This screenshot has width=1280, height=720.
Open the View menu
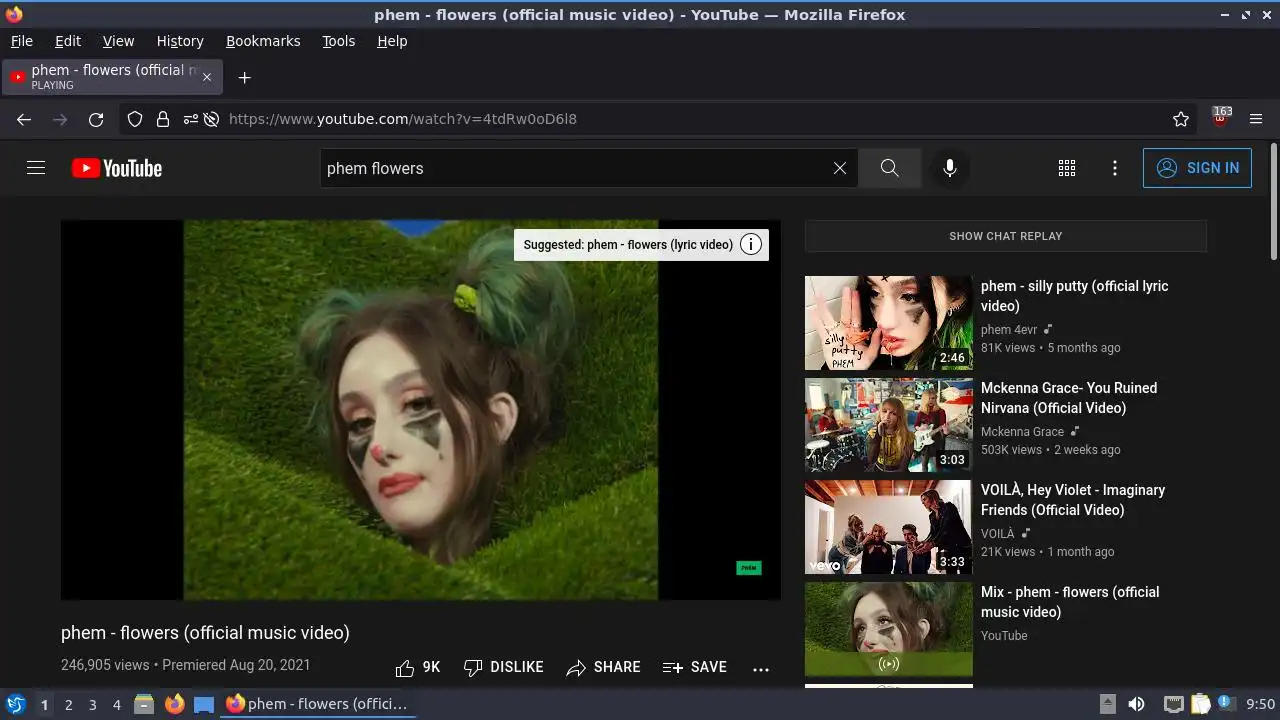[x=118, y=41]
